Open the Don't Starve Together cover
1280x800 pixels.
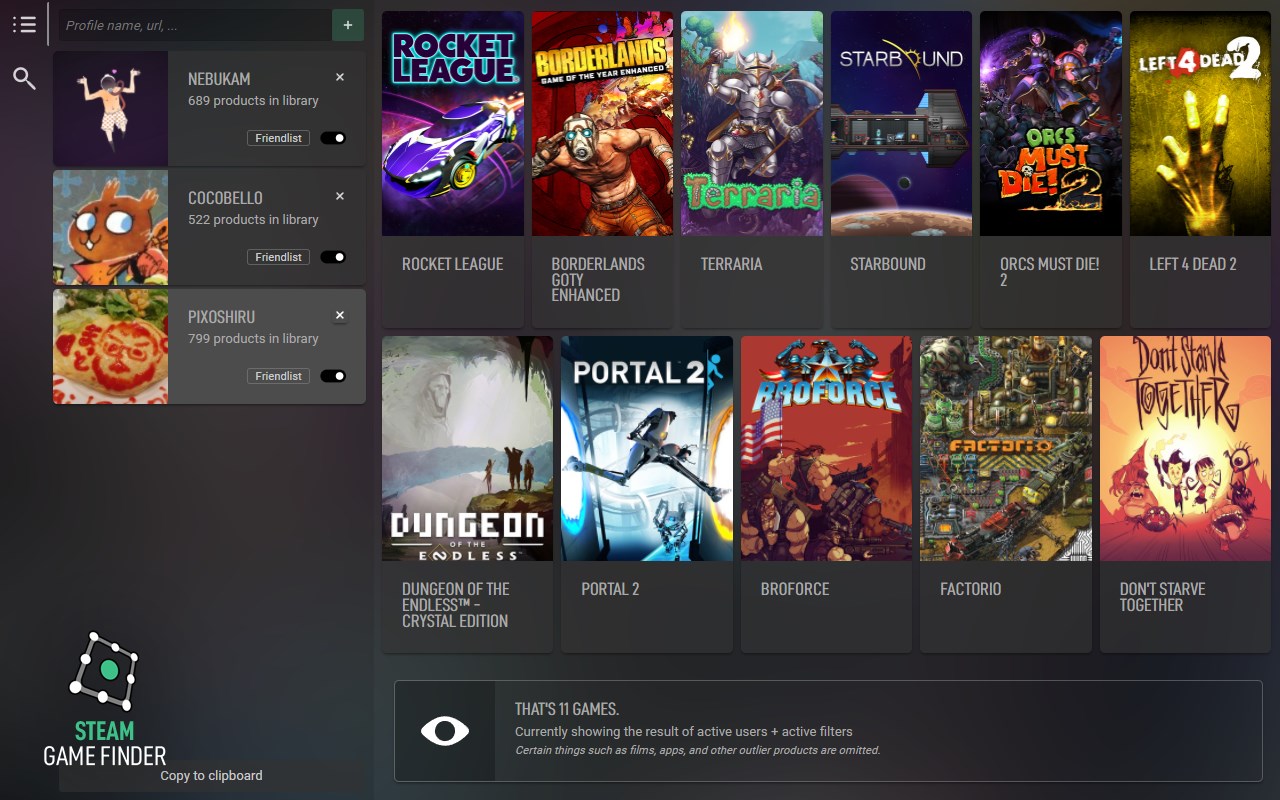pyautogui.click(x=1186, y=448)
